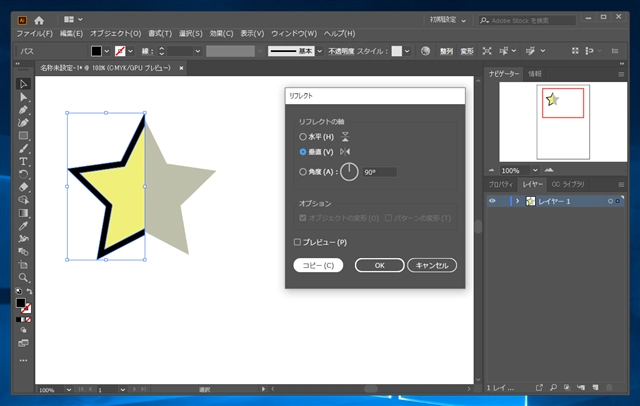Click the toolbox fill color square
The image size is (640, 406).
coord(20,303)
